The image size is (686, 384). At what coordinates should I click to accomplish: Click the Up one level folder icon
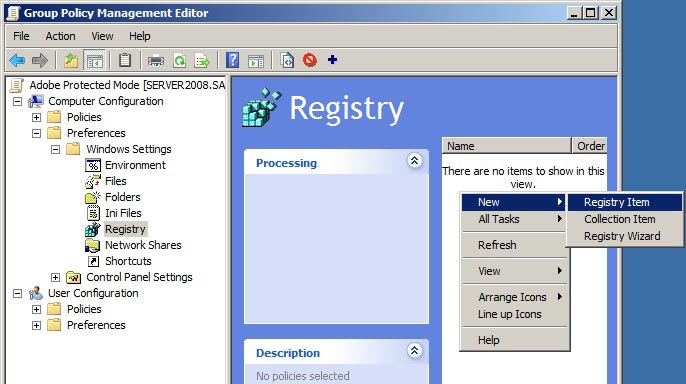(x=71, y=60)
